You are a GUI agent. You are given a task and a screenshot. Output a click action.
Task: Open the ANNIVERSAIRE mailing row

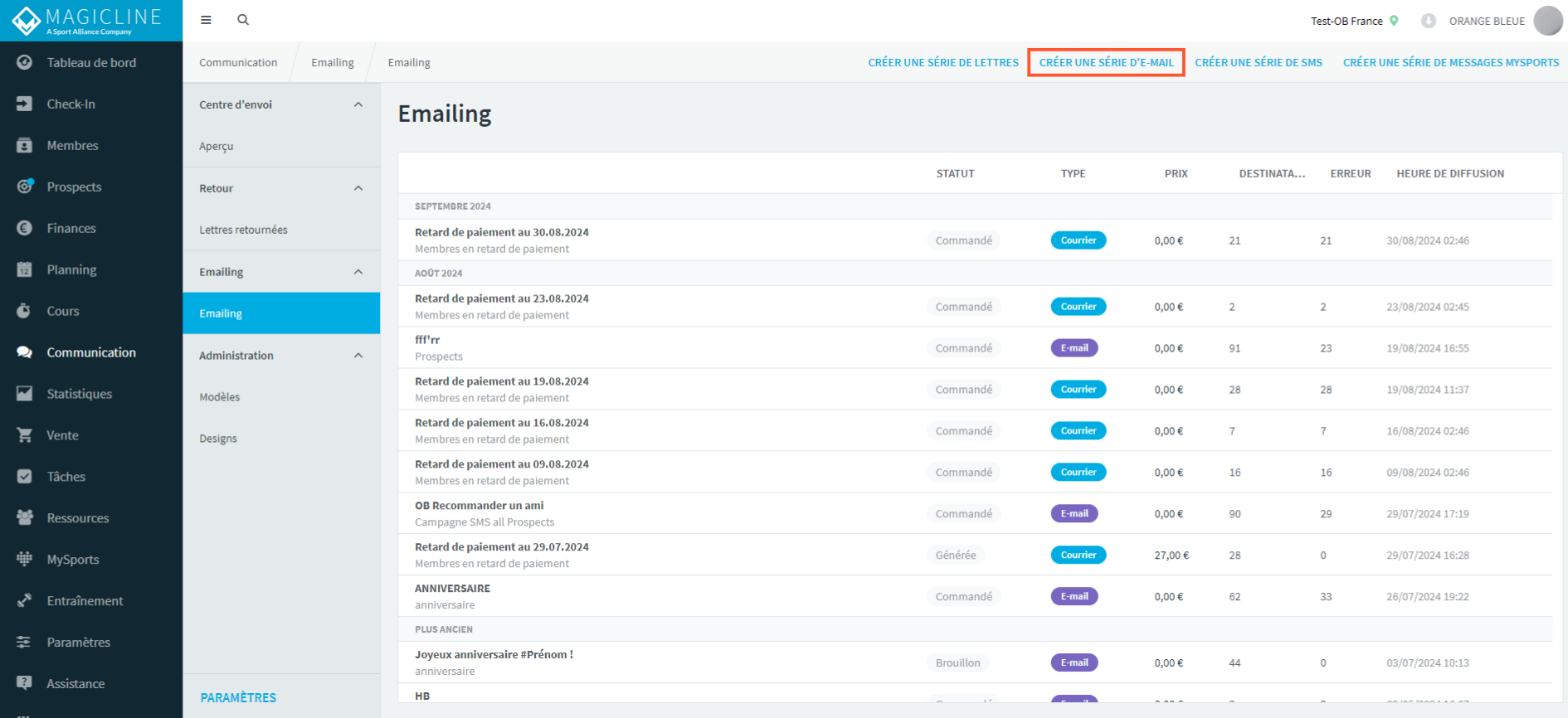pyautogui.click(x=976, y=597)
